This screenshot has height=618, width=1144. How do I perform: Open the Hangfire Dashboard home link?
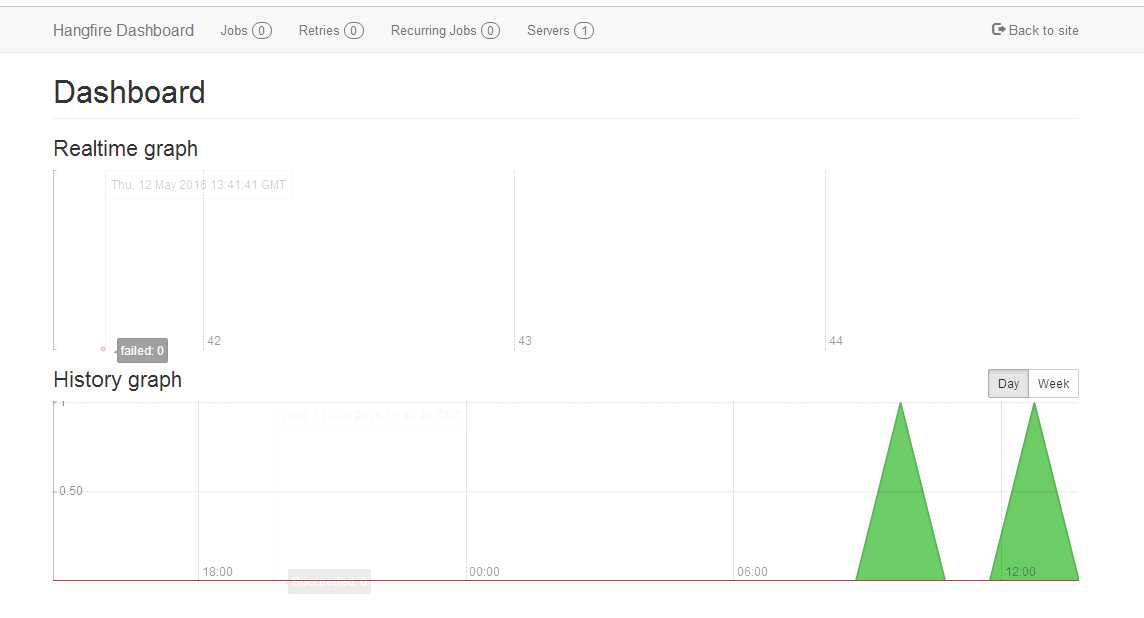pos(123,31)
